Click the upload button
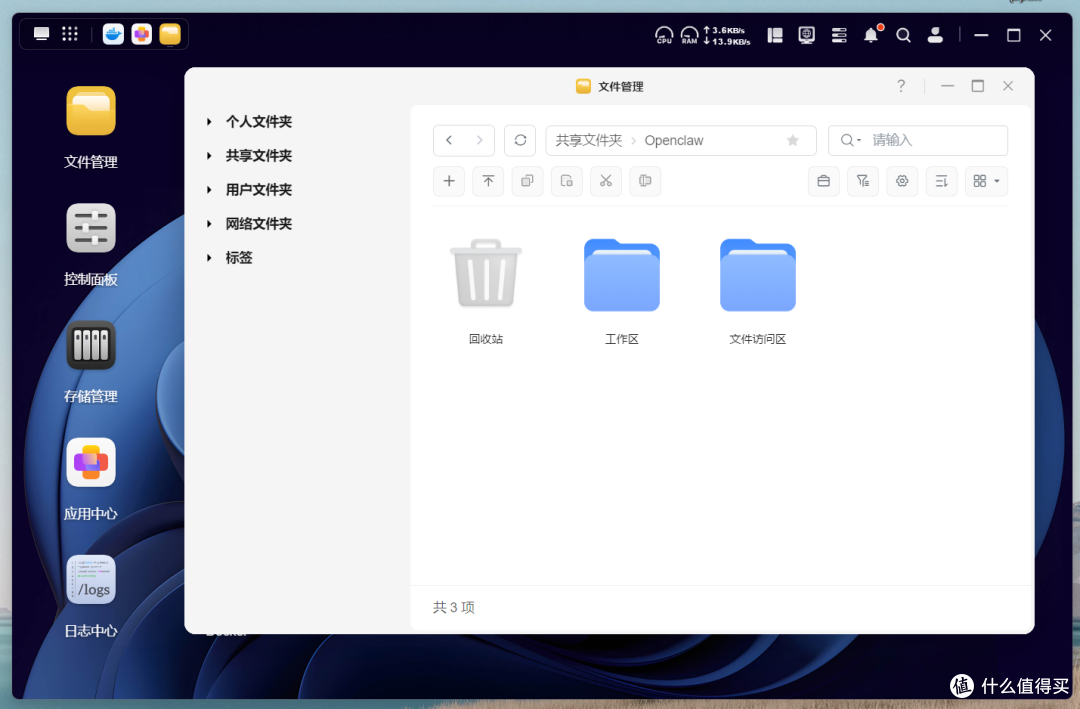Screen dimensions: 1080x709 (x=488, y=181)
